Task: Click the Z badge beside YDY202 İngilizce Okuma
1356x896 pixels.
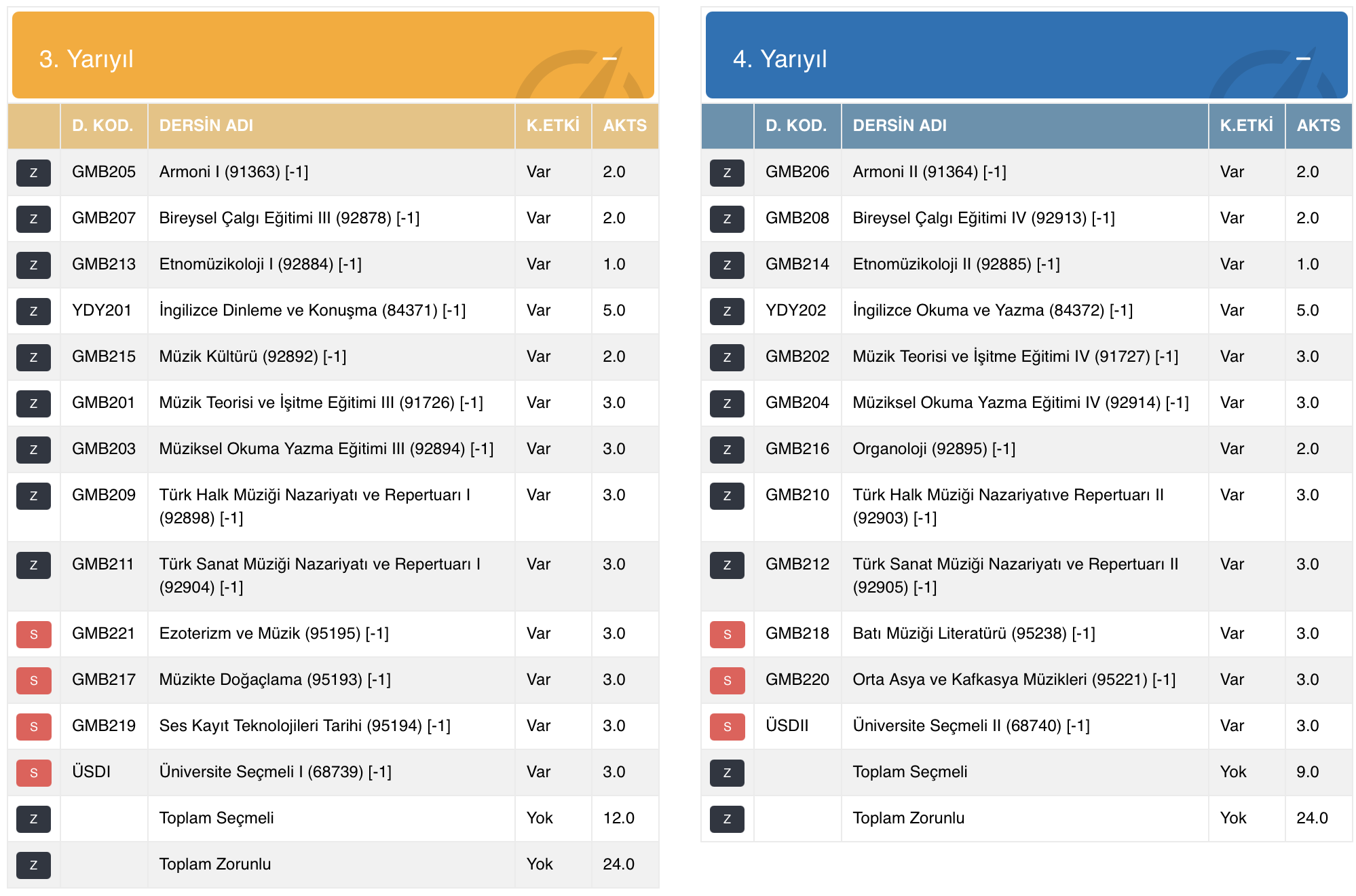Action: click(727, 311)
